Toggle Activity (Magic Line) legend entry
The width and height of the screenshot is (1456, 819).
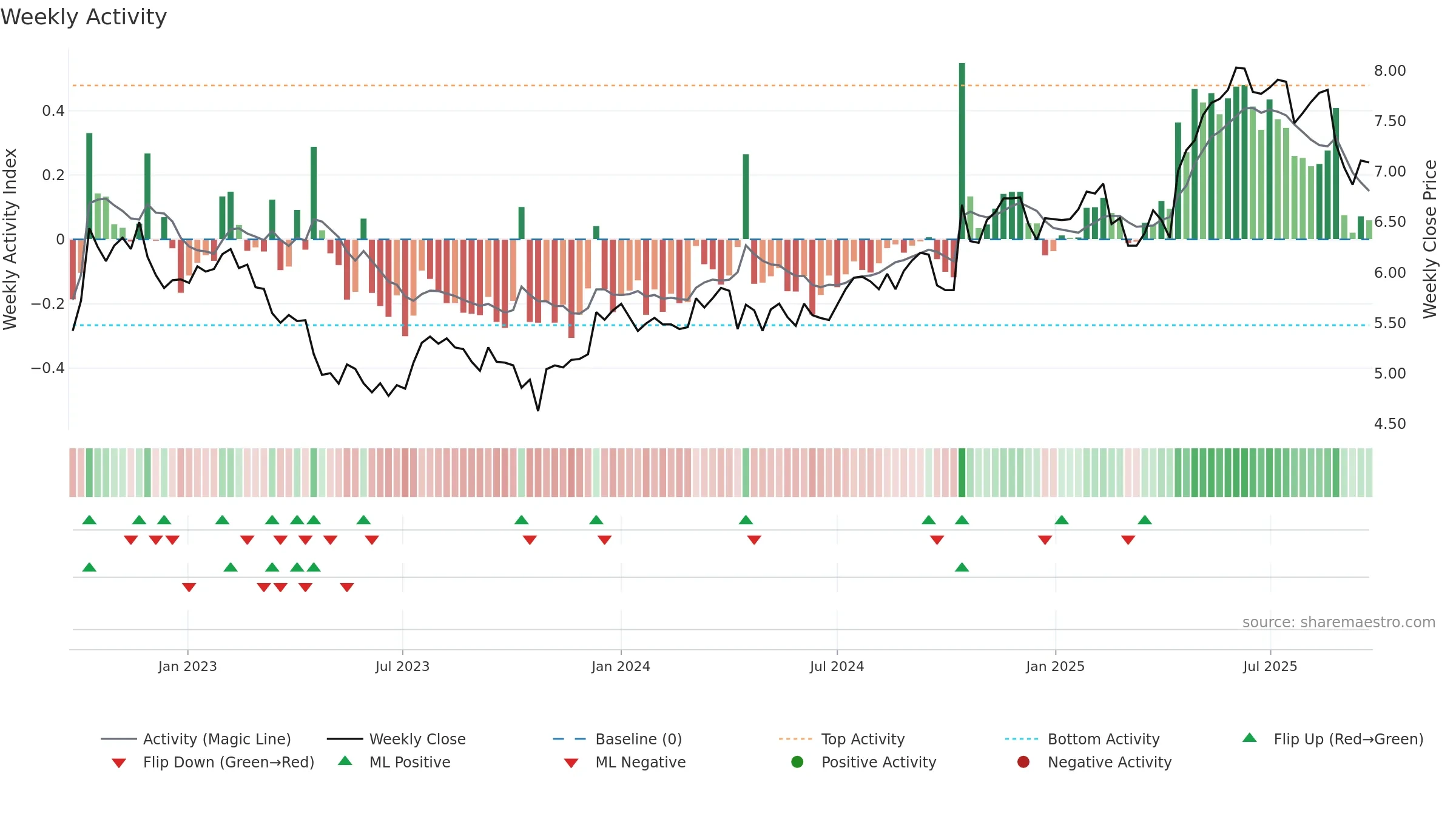tap(196, 739)
